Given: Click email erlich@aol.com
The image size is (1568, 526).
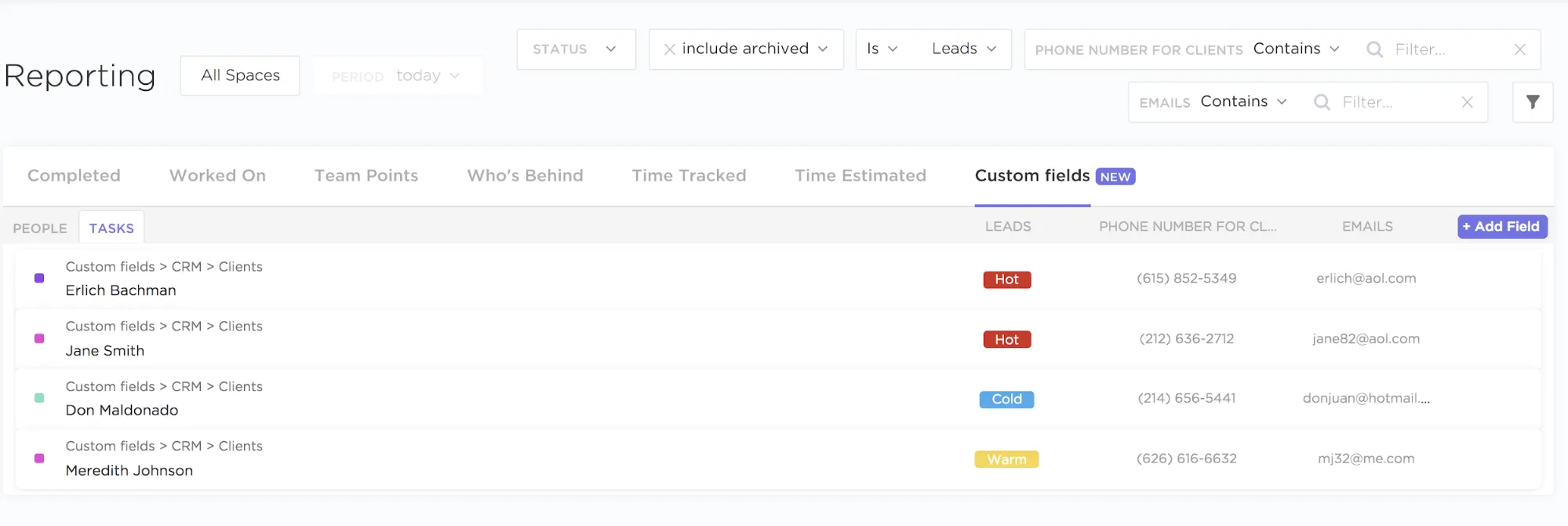Looking at the screenshot, I should (1366, 279).
